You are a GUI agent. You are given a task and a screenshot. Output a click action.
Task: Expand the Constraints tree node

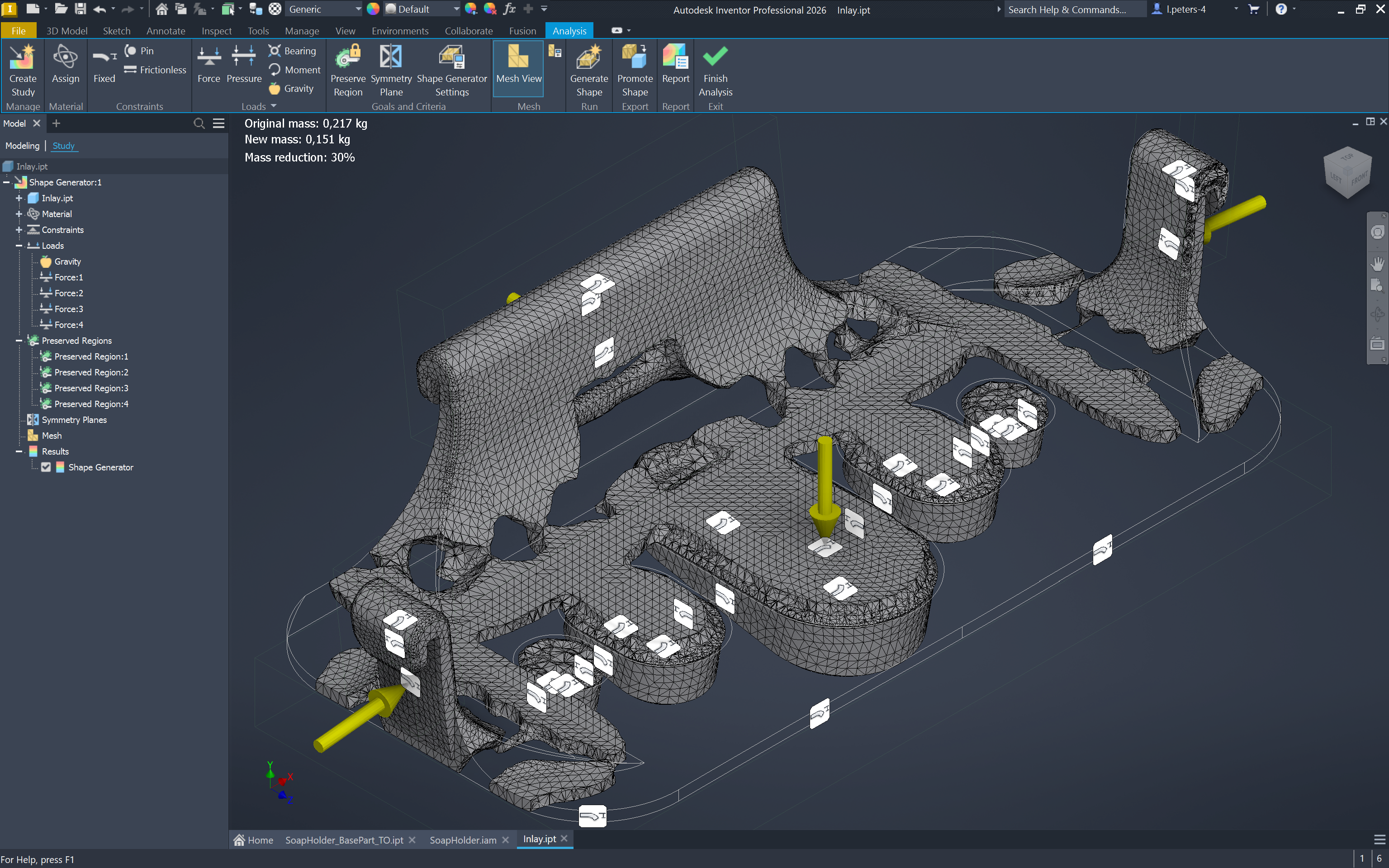19,230
